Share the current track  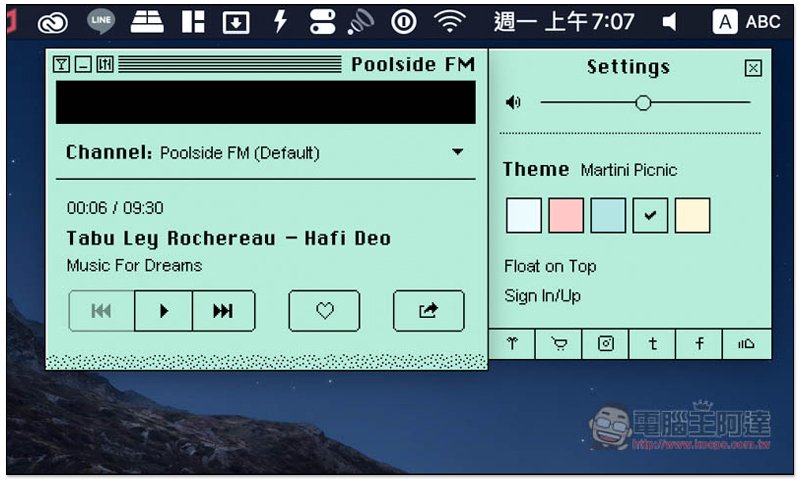point(429,311)
